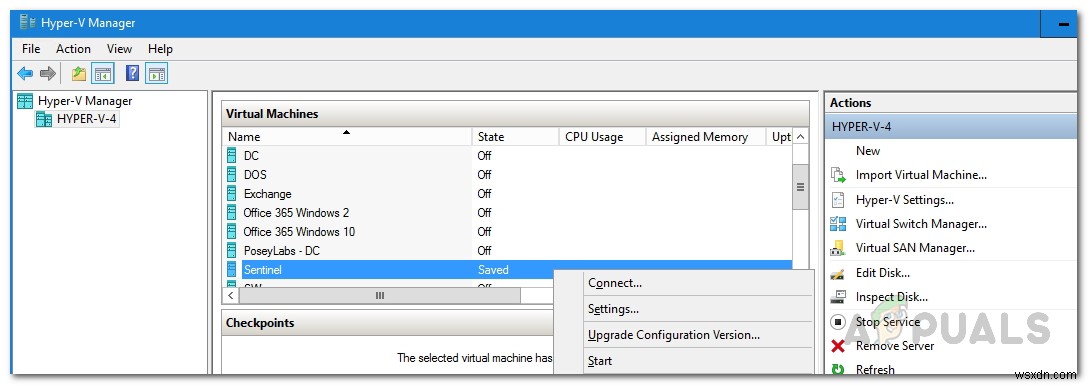Click the Stop Service action

888,322
